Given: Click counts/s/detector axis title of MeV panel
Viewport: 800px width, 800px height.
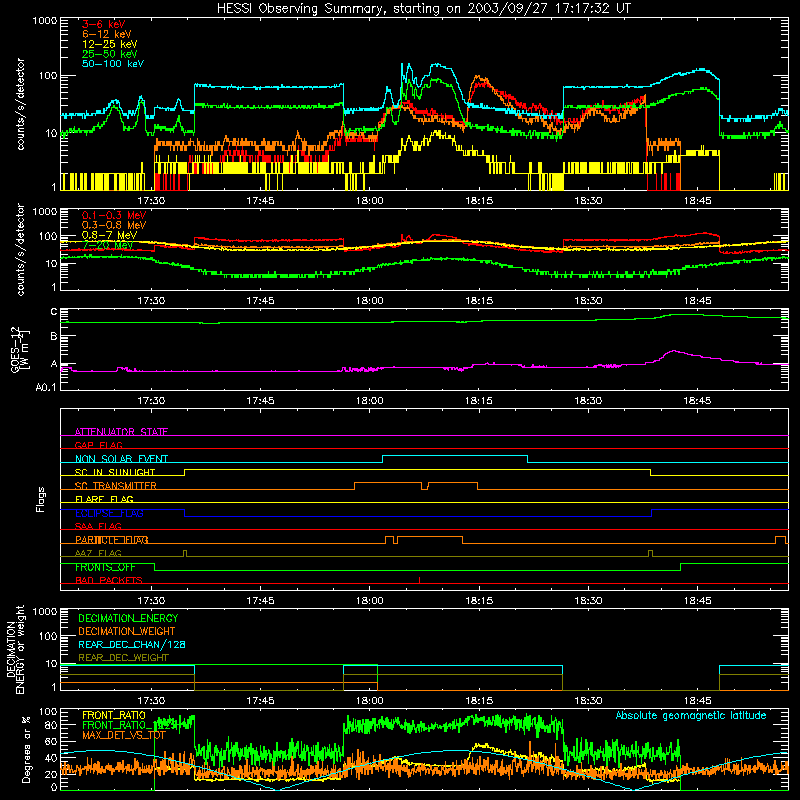Looking at the screenshot, I should (20, 249).
